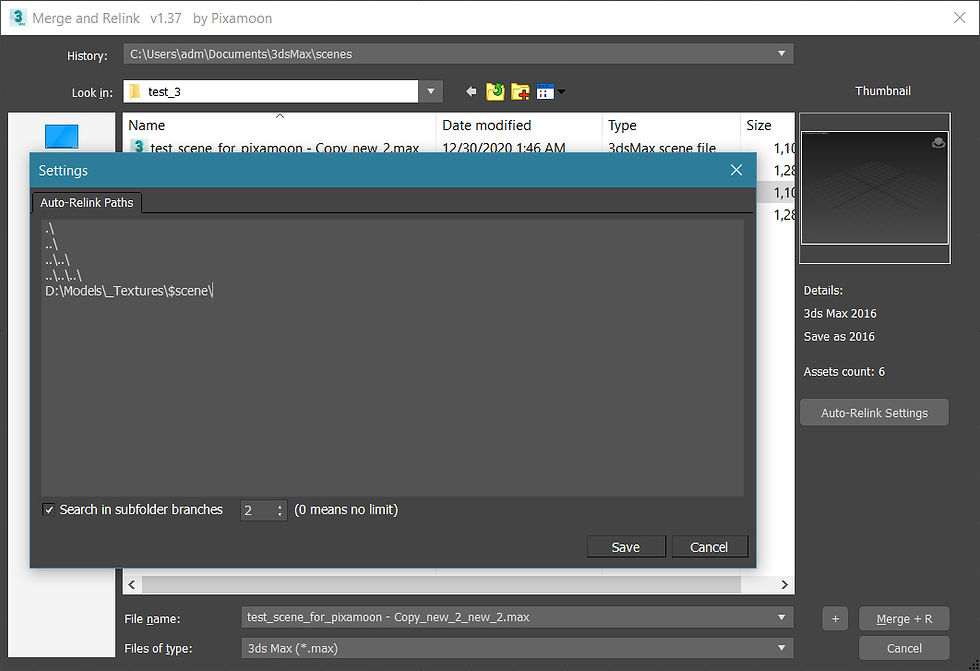Create new folder icon
Viewport: 980px width, 671px height.
[x=520, y=92]
